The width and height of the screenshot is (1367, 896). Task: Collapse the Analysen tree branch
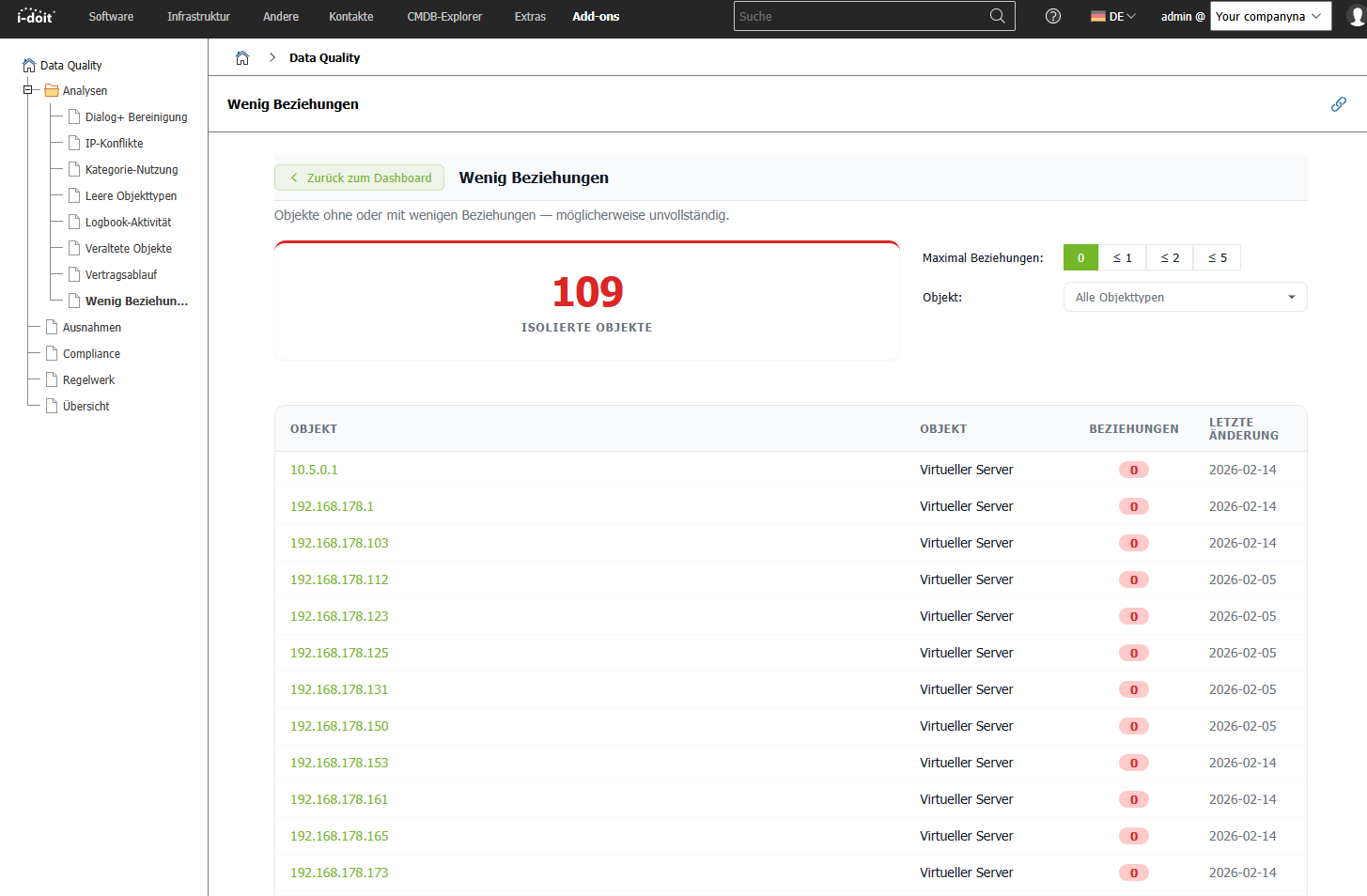click(26, 90)
